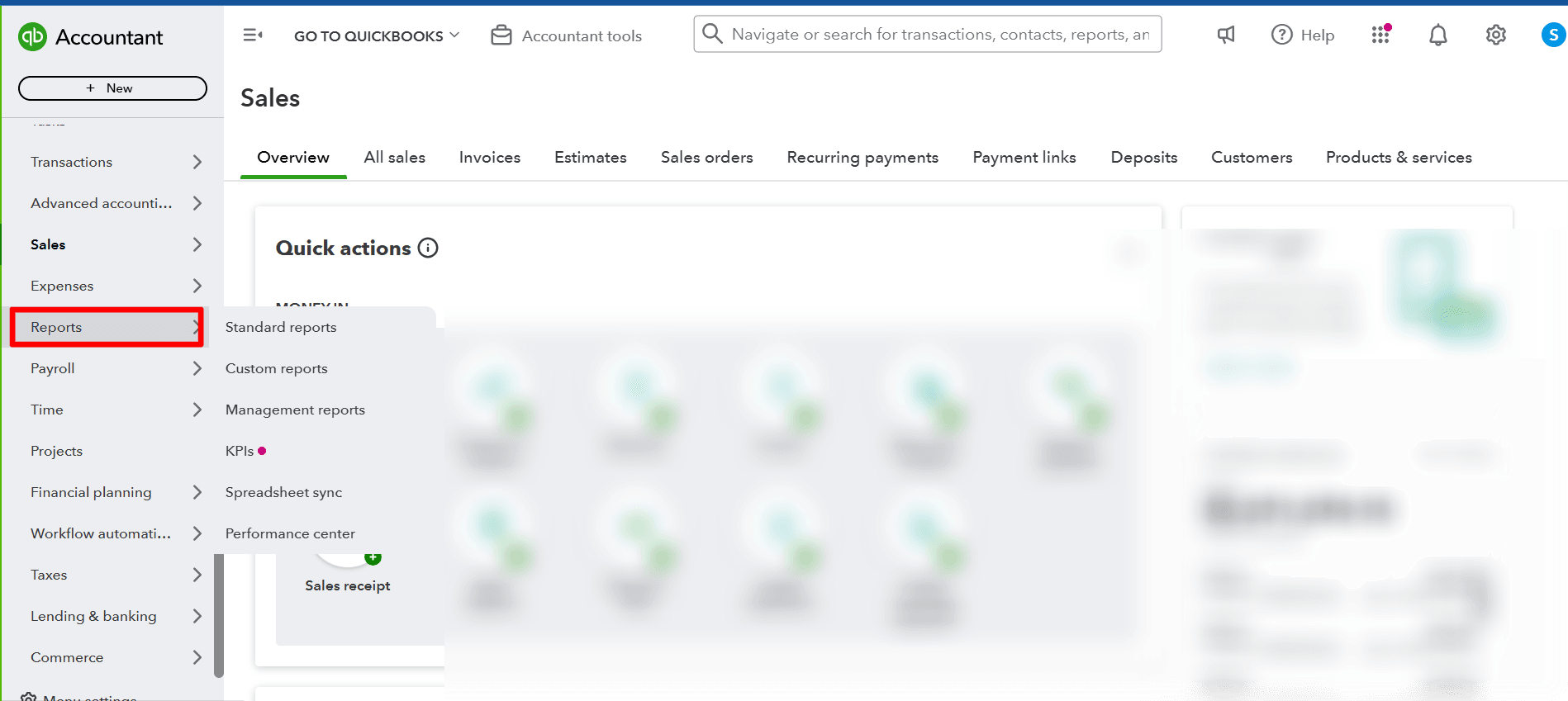
Task: Open settings gear icon
Action: tap(1496, 35)
